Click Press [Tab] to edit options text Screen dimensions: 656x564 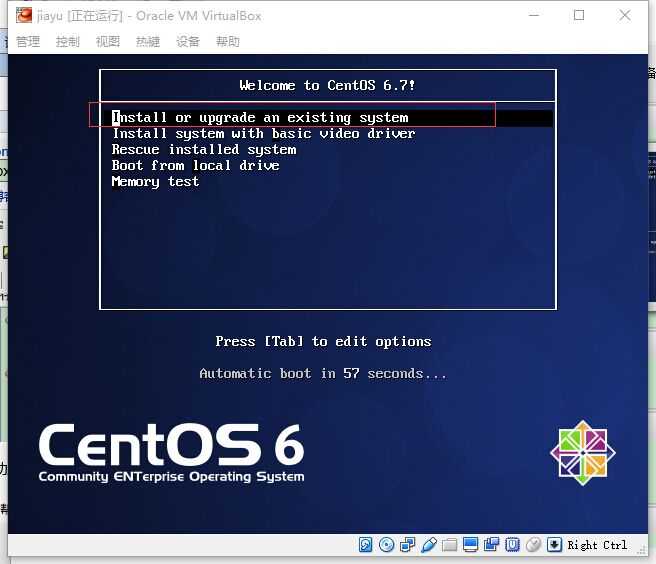(323, 341)
